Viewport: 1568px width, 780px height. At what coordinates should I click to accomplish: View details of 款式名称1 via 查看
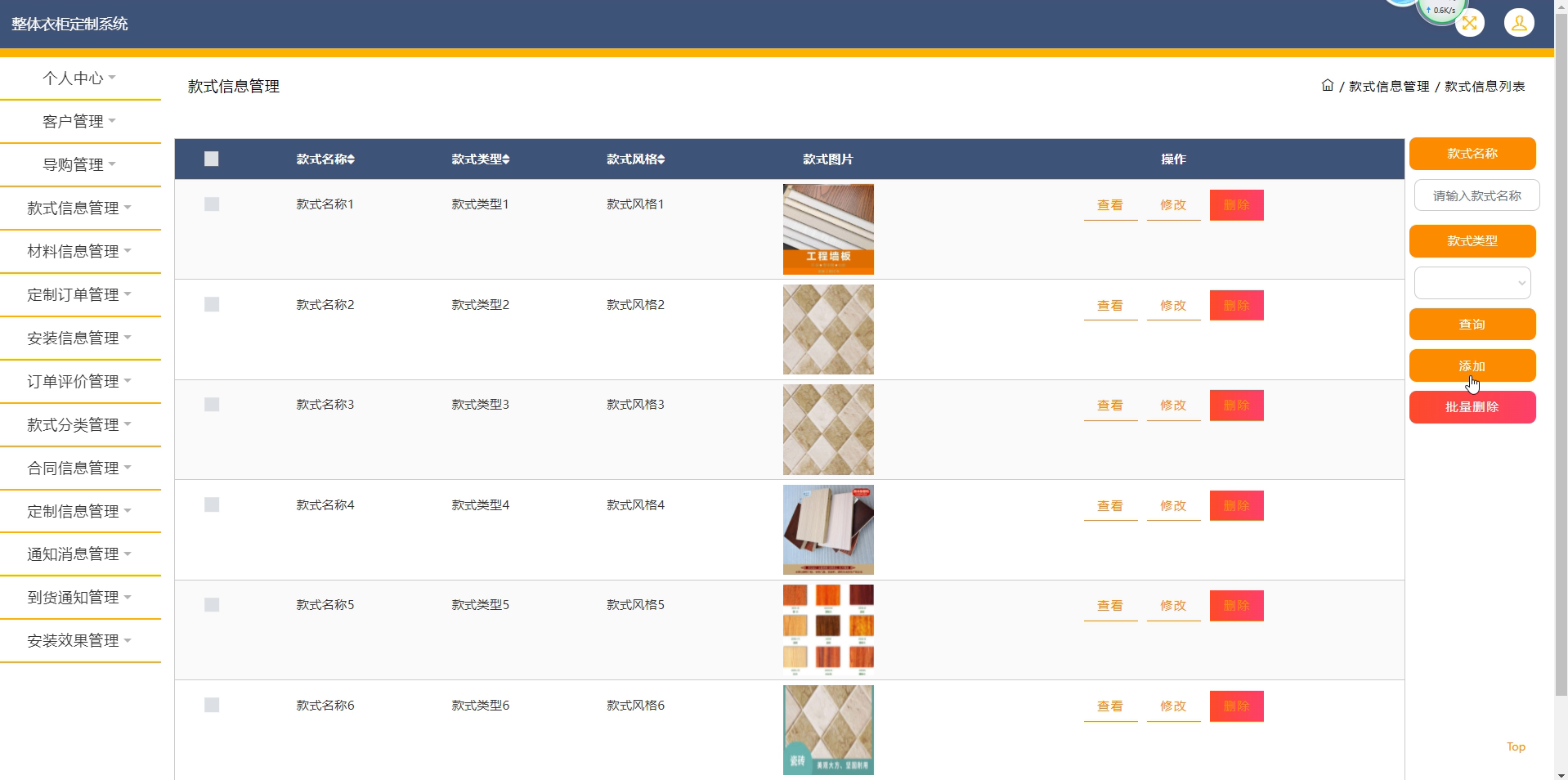[1110, 205]
